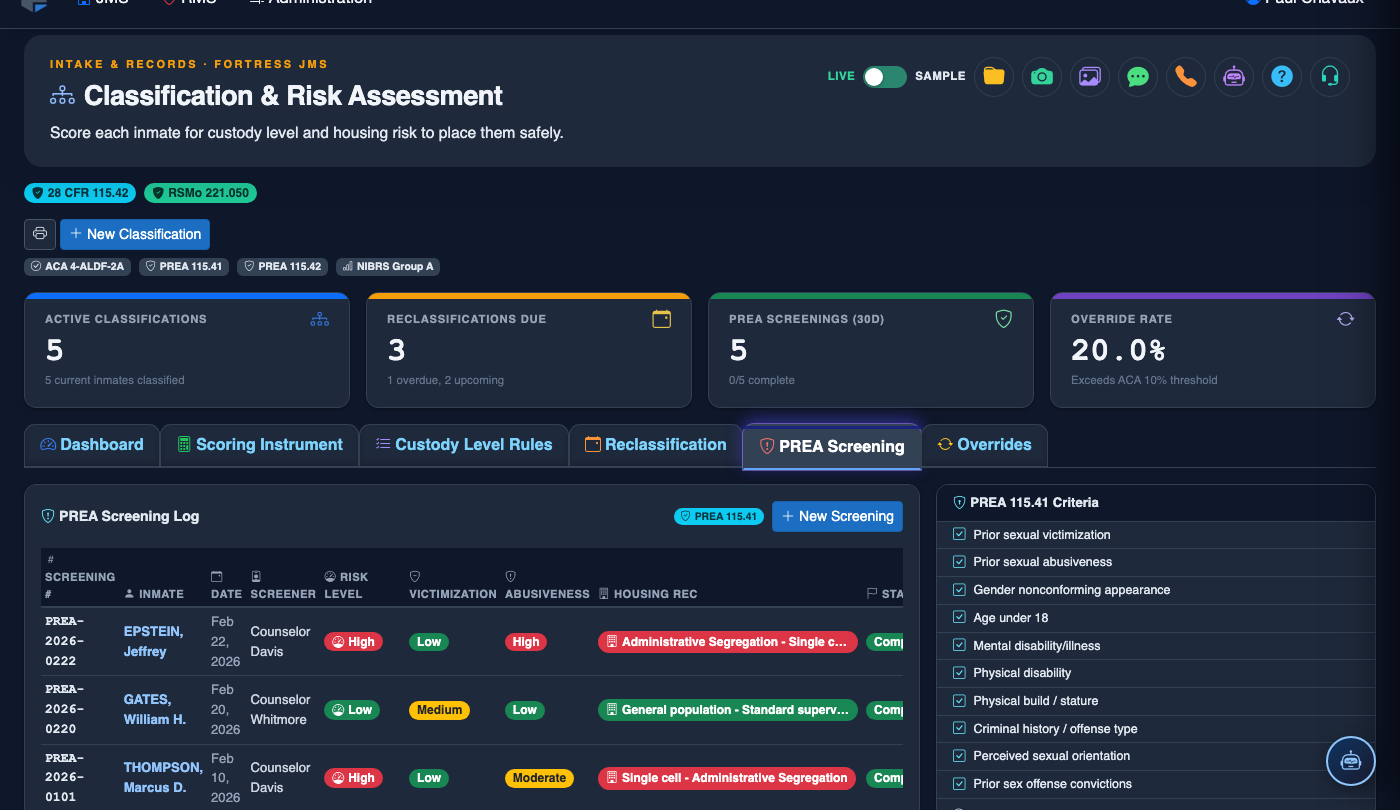This screenshot has width=1400, height=810.
Task: Click the blue help question mark icon
Action: point(1282,77)
